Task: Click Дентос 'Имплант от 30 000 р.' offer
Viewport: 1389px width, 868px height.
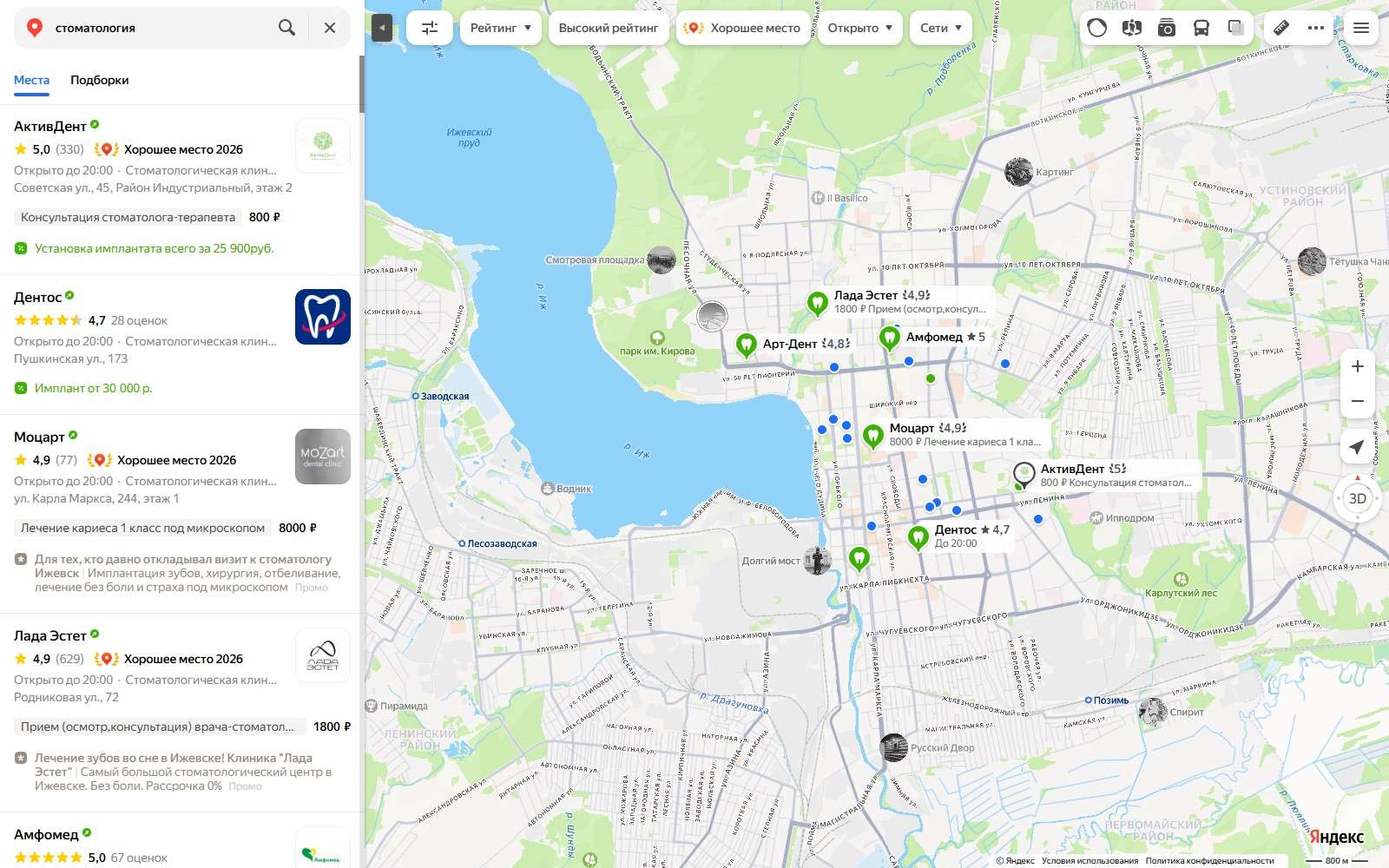Action: [93, 388]
